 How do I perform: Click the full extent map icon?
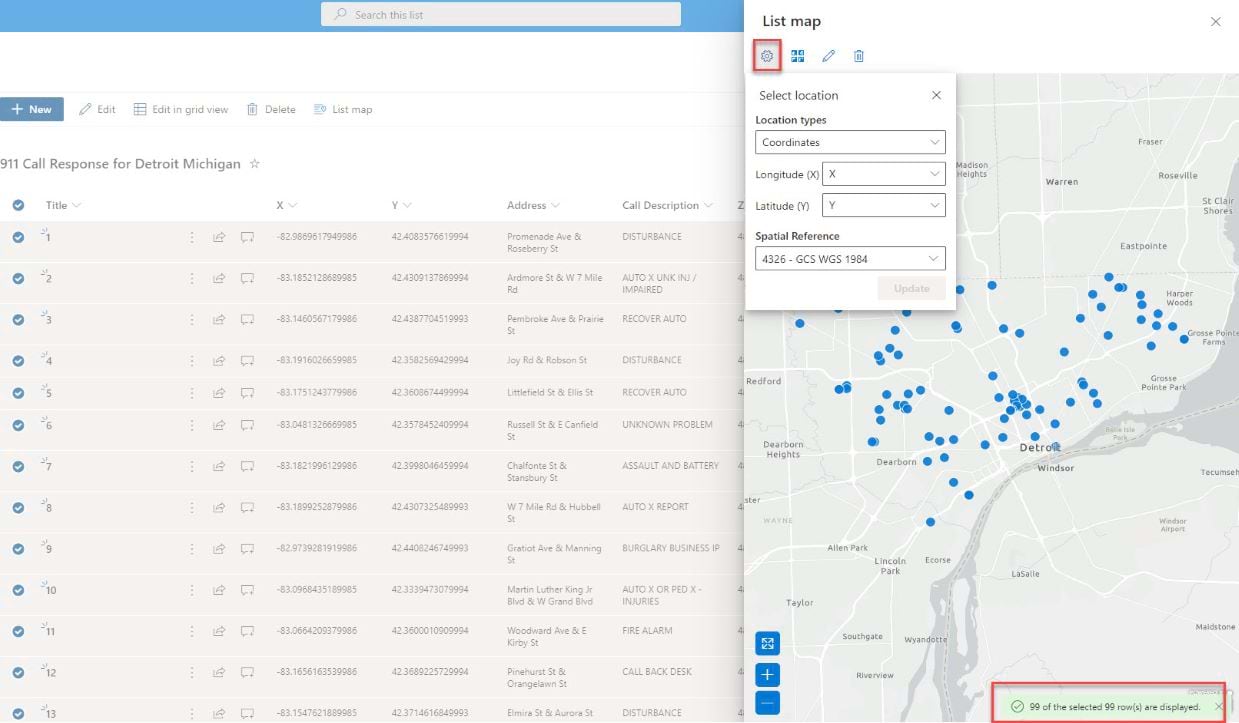768,644
